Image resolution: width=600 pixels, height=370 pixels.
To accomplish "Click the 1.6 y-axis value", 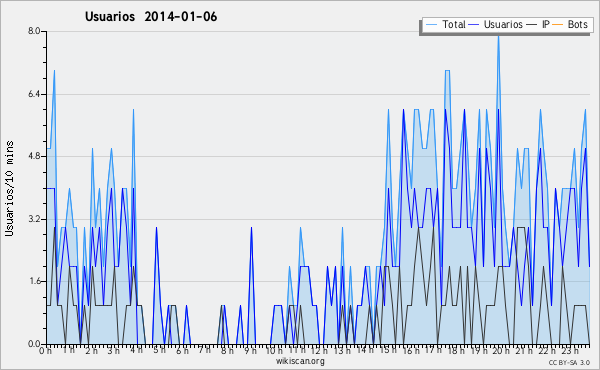I will point(34,281).
